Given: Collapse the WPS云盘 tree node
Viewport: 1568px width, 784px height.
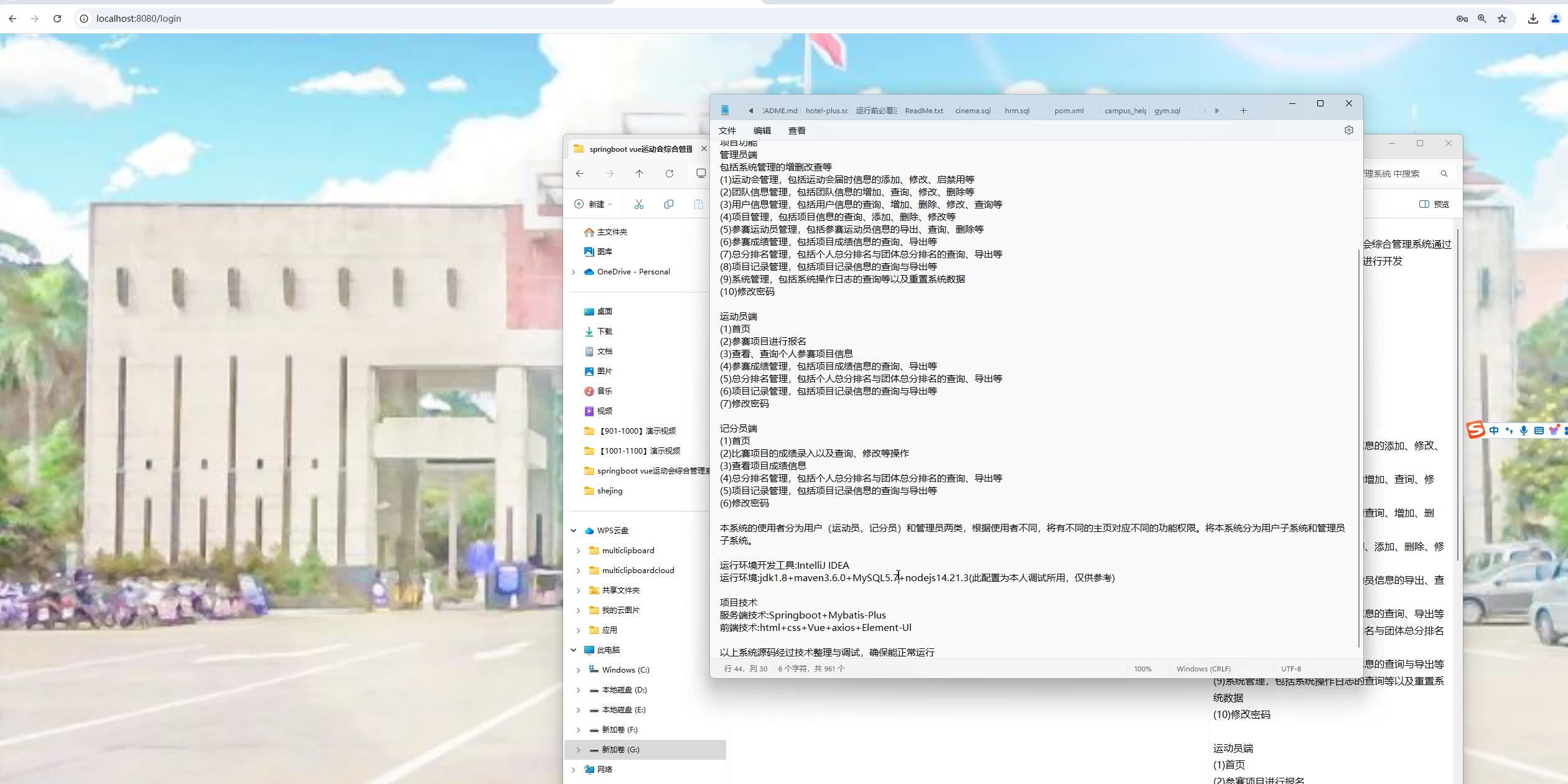Looking at the screenshot, I should tap(574, 531).
